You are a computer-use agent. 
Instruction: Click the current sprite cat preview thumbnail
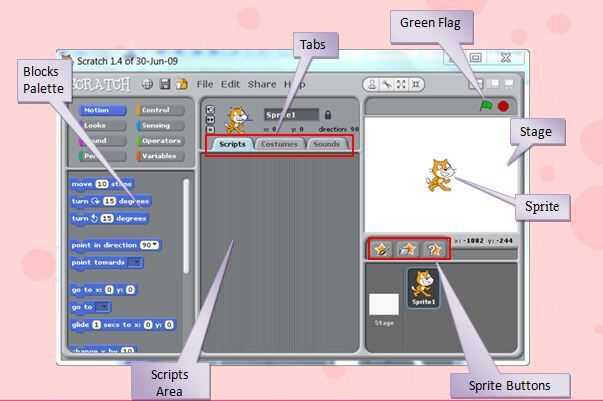click(237, 120)
